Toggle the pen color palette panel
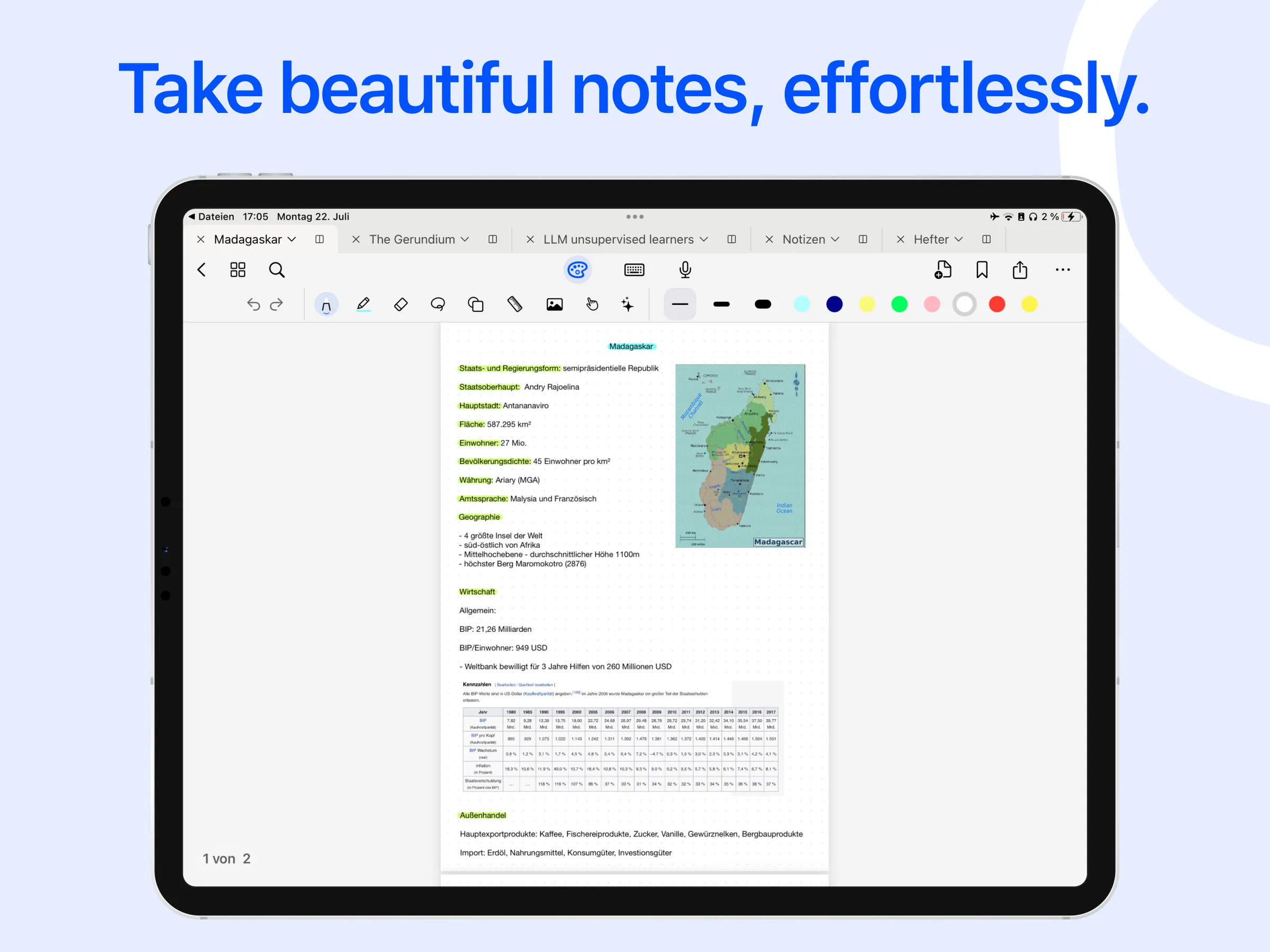1270x952 pixels. click(x=577, y=269)
